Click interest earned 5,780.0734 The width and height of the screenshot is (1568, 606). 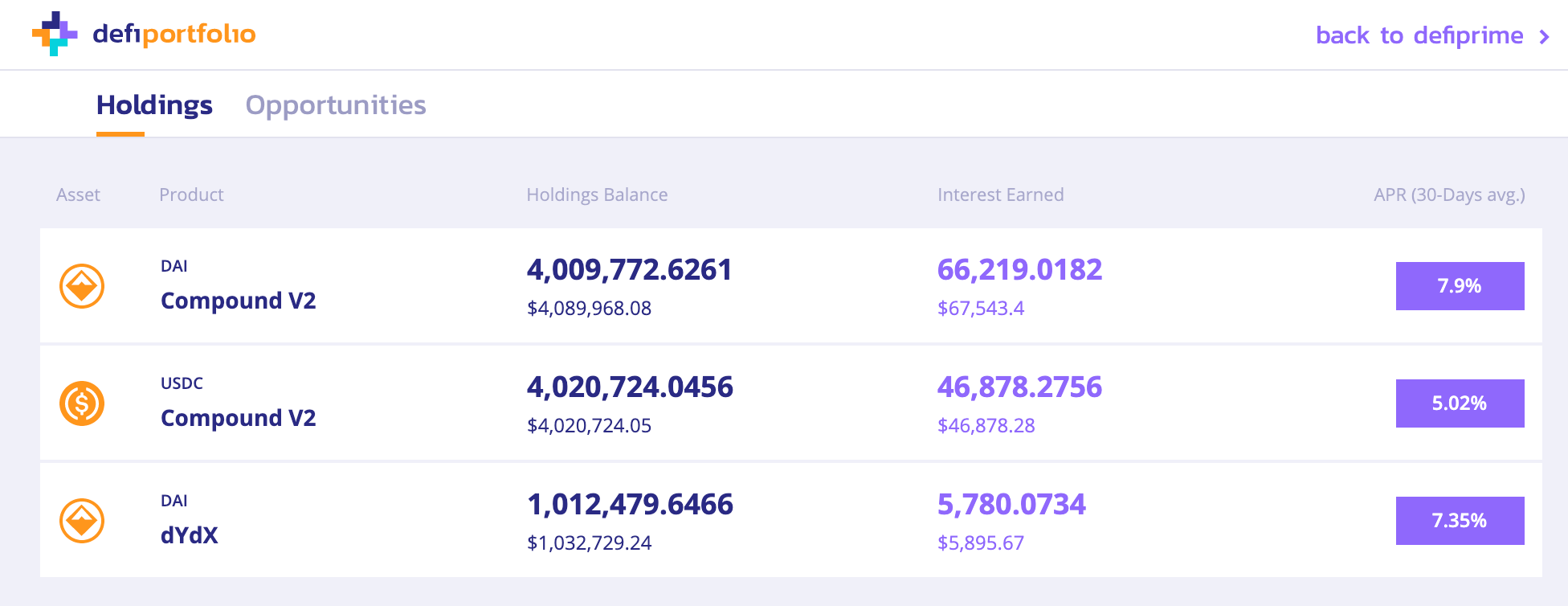coord(1011,505)
